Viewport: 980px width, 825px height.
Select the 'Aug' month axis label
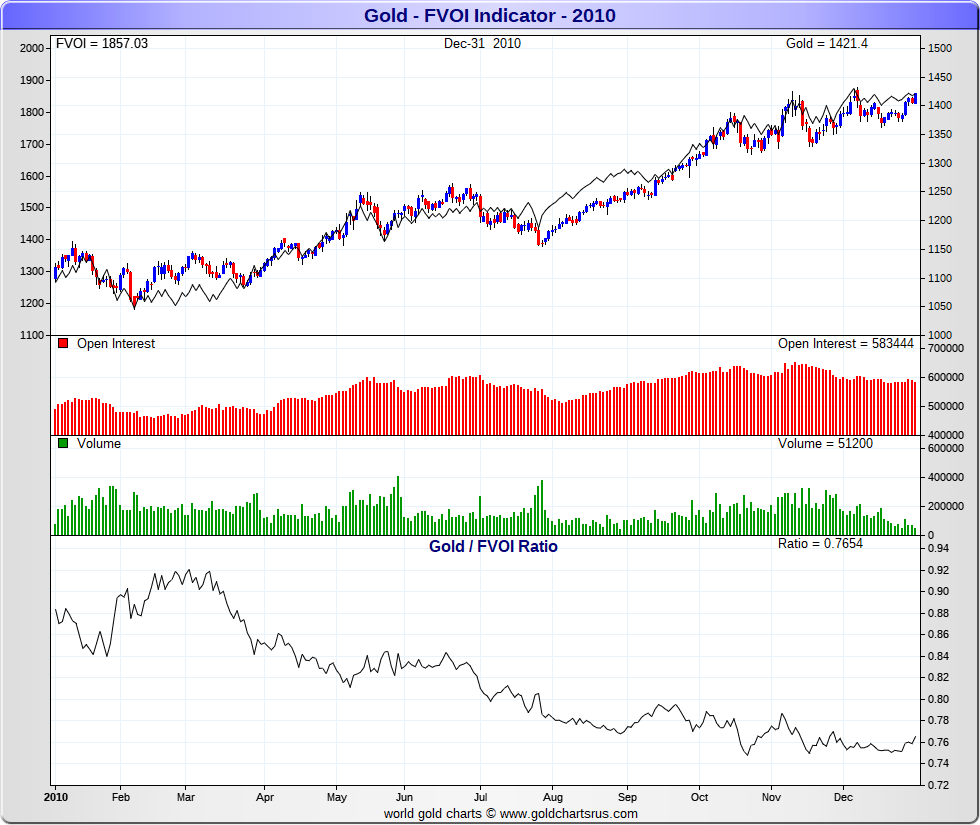[552, 798]
